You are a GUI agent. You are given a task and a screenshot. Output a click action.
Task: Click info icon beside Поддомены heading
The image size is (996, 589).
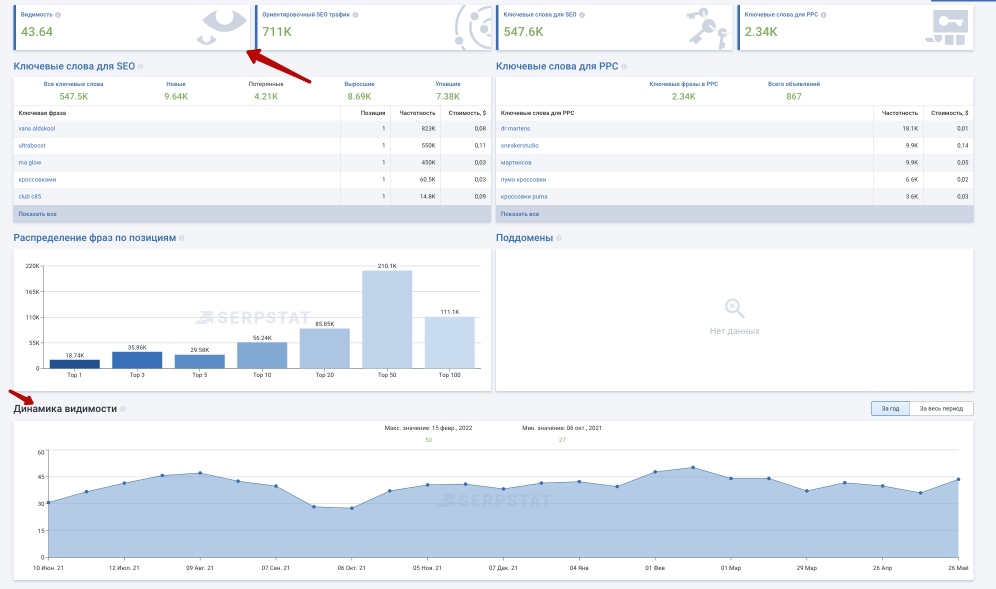point(559,238)
